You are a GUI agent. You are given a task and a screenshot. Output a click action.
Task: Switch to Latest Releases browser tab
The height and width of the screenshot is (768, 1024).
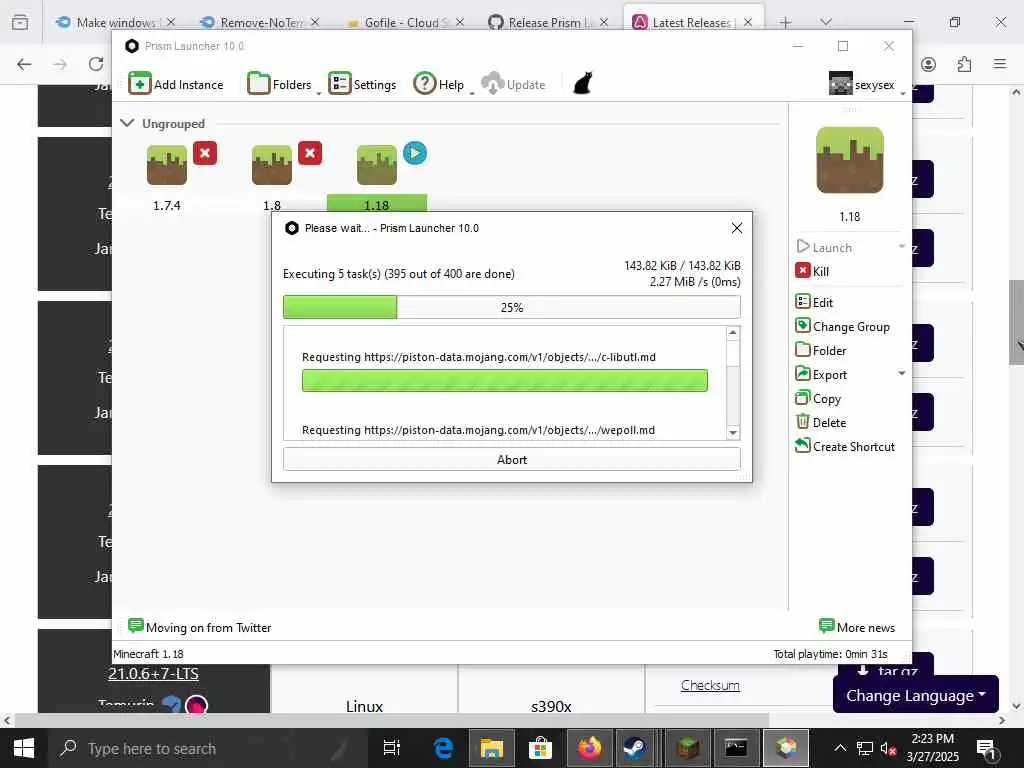tap(692, 22)
